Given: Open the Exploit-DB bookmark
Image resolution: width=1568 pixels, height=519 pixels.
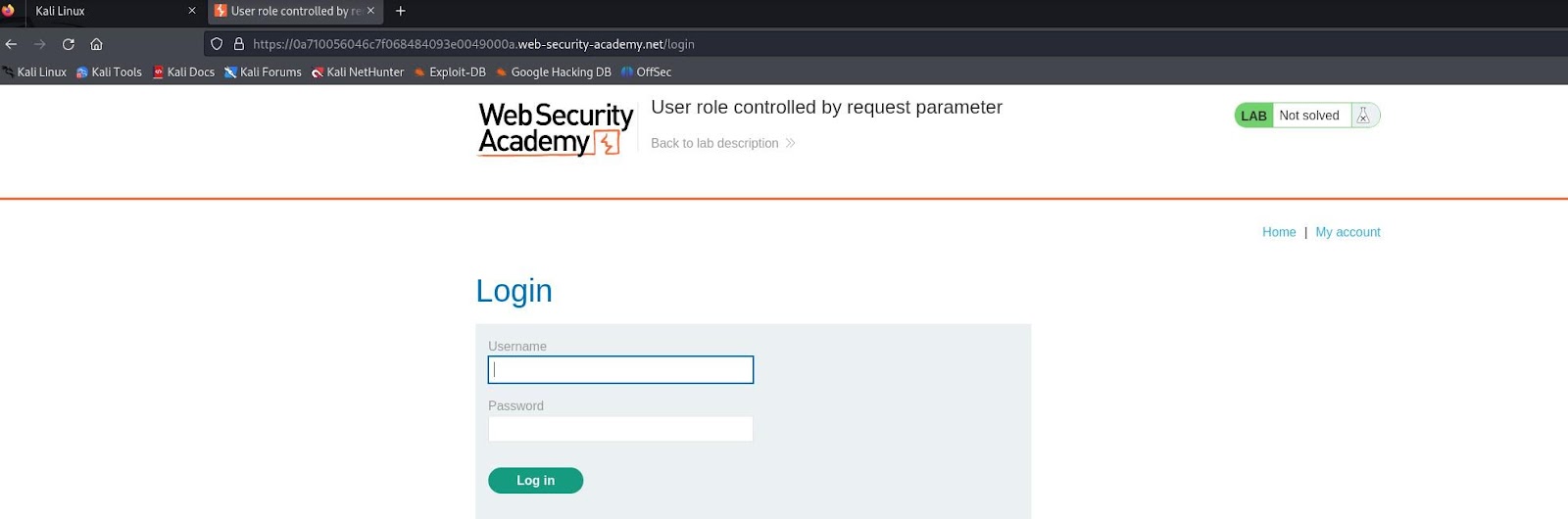Looking at the screenshot, I should tap(450, 72).
